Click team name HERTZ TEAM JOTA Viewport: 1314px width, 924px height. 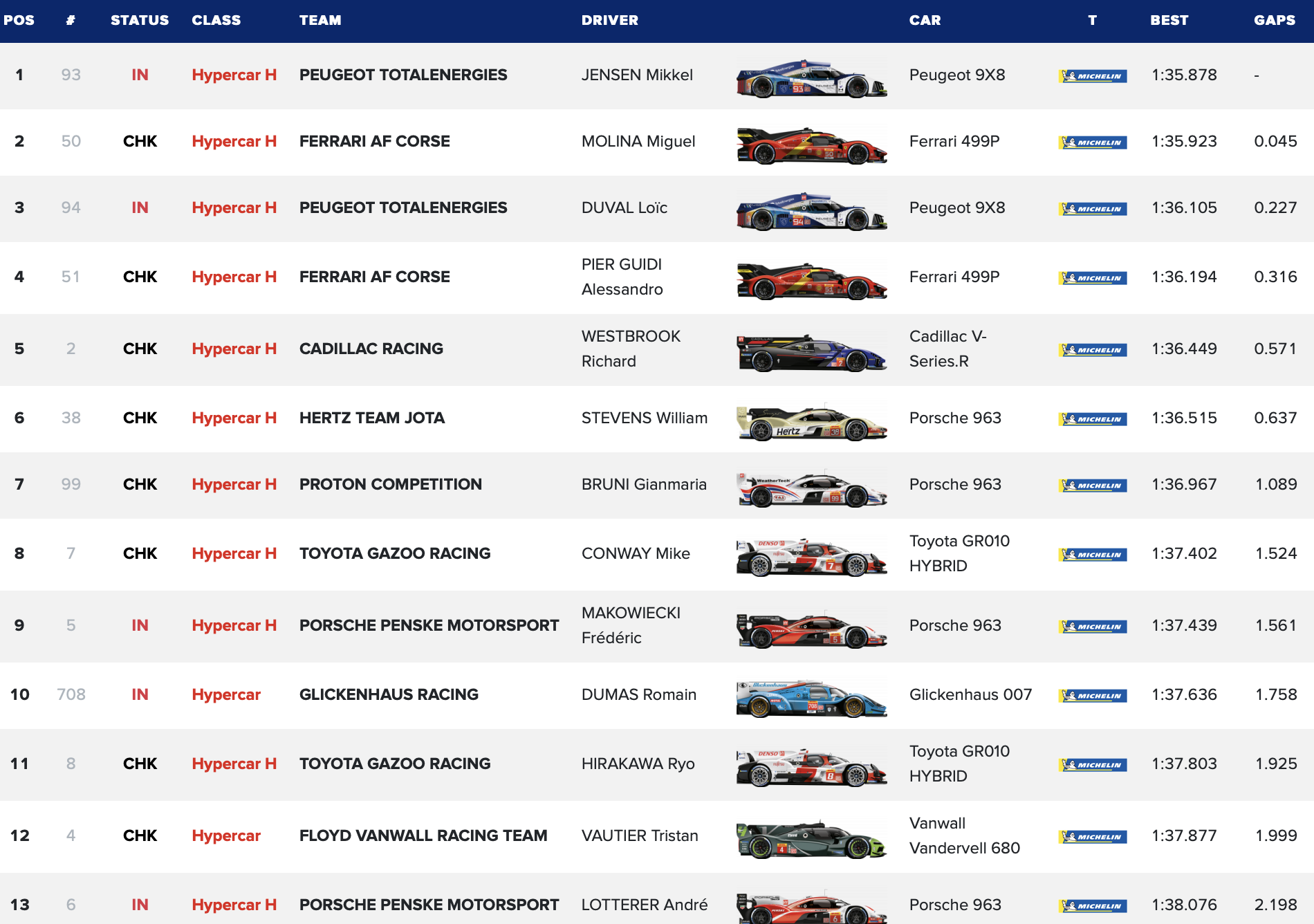[x=372, y=418]
